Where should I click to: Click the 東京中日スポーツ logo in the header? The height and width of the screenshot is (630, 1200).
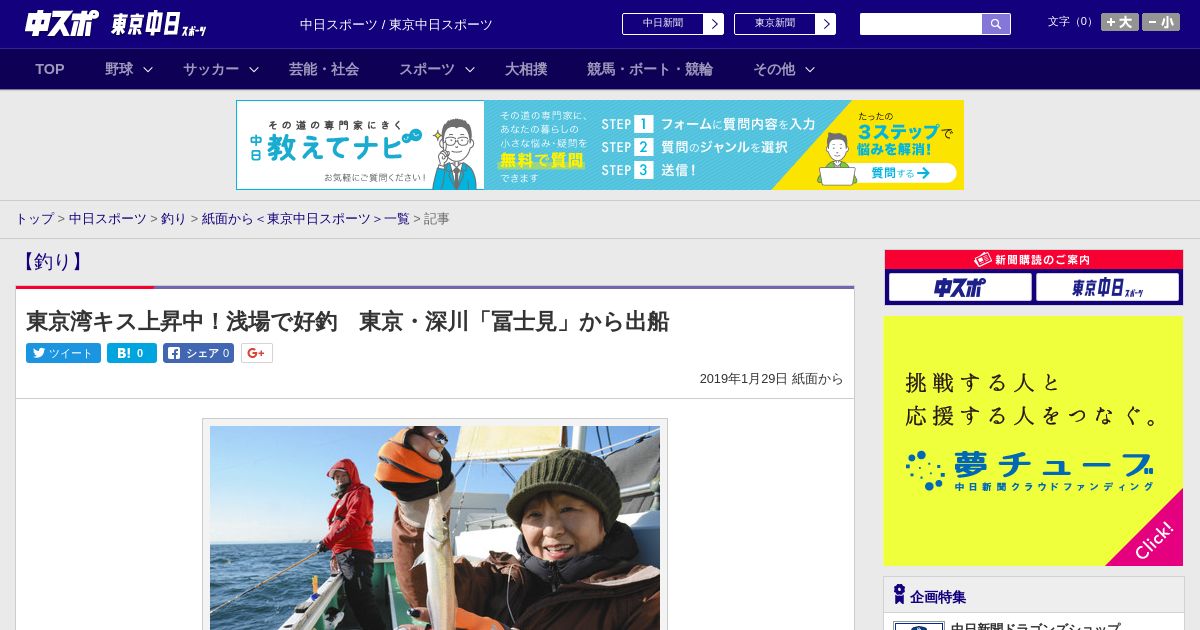159,24
